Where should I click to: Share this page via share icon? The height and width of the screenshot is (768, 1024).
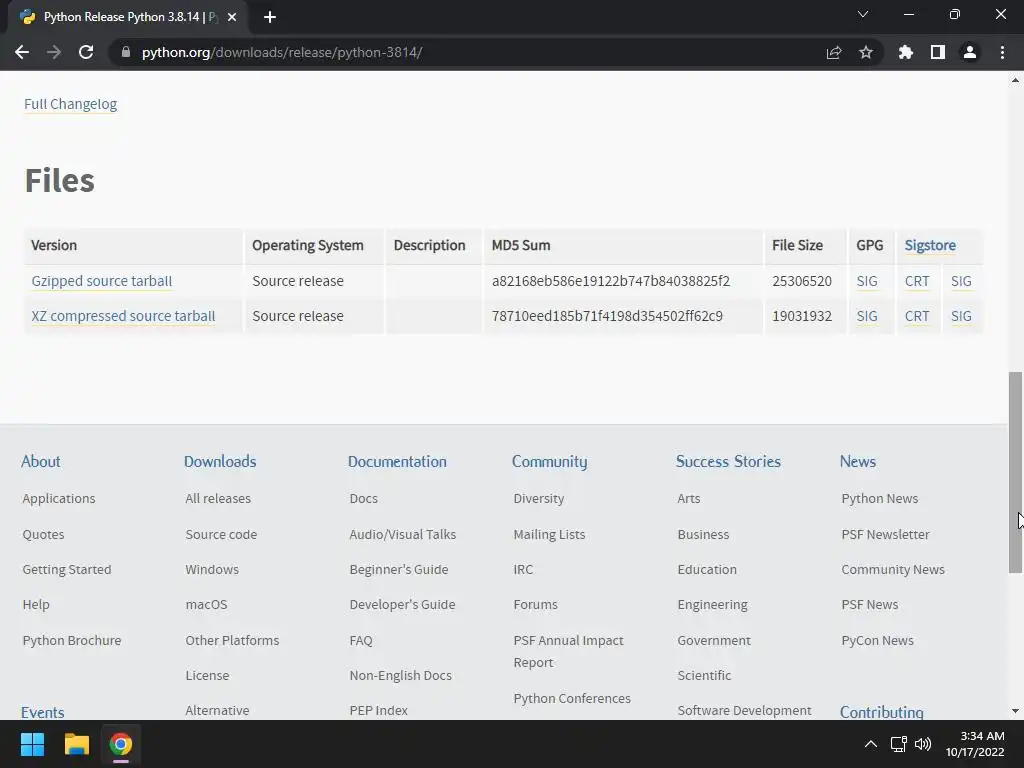tap(834, 52)
